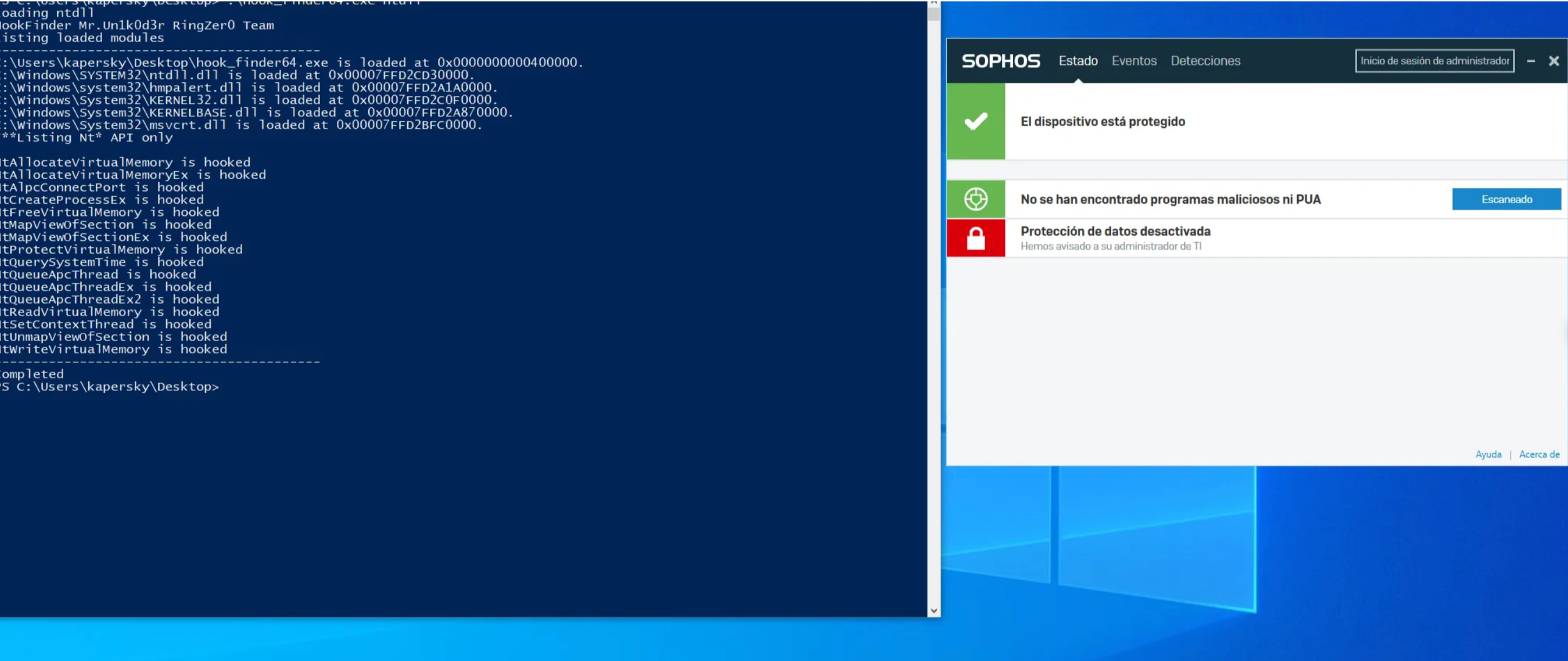
Task: Click the PowerShell scrollbar down arrow
Action: (x=934, y=611)
